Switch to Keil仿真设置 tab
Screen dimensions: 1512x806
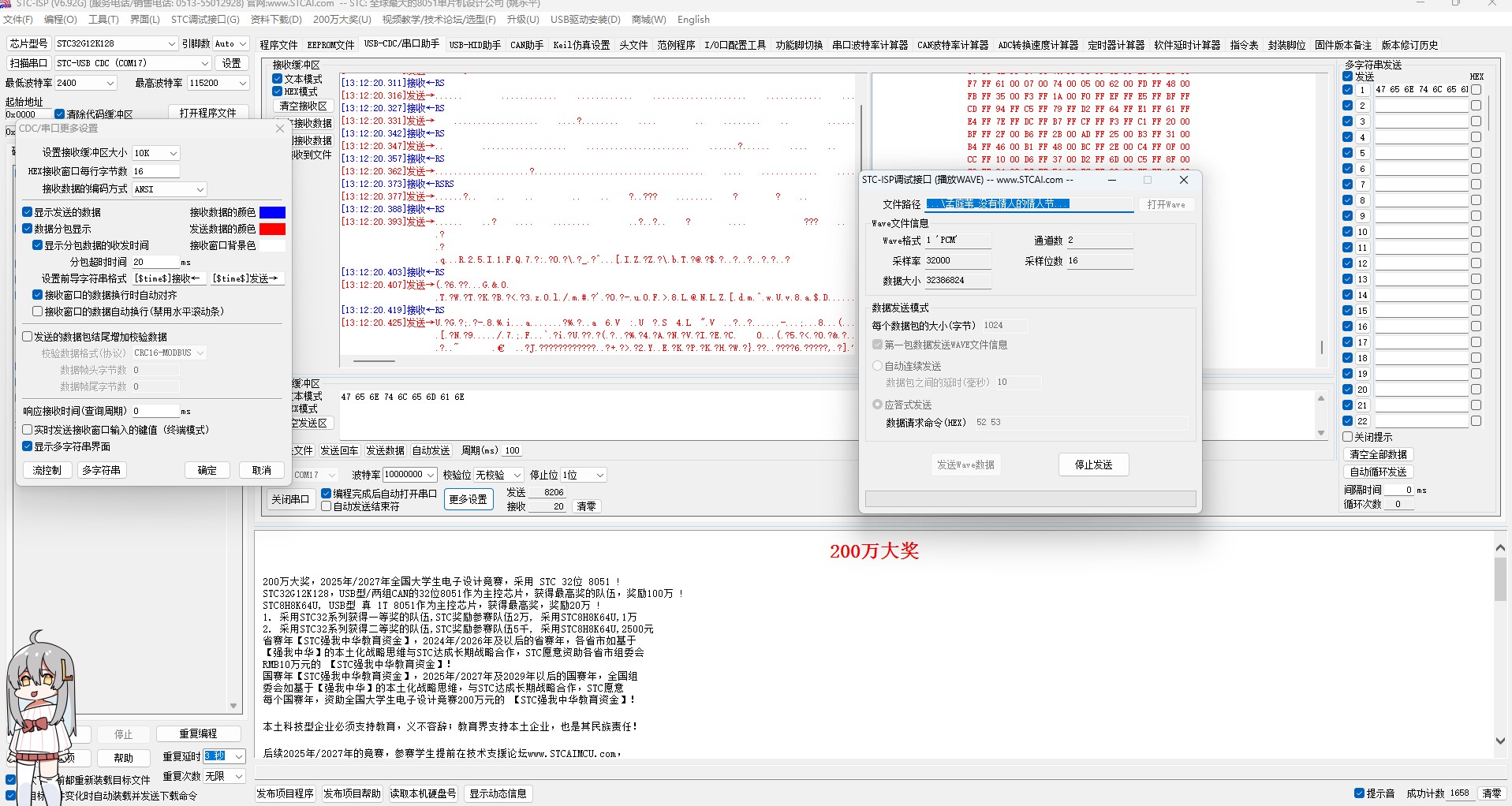click(581, 45)
